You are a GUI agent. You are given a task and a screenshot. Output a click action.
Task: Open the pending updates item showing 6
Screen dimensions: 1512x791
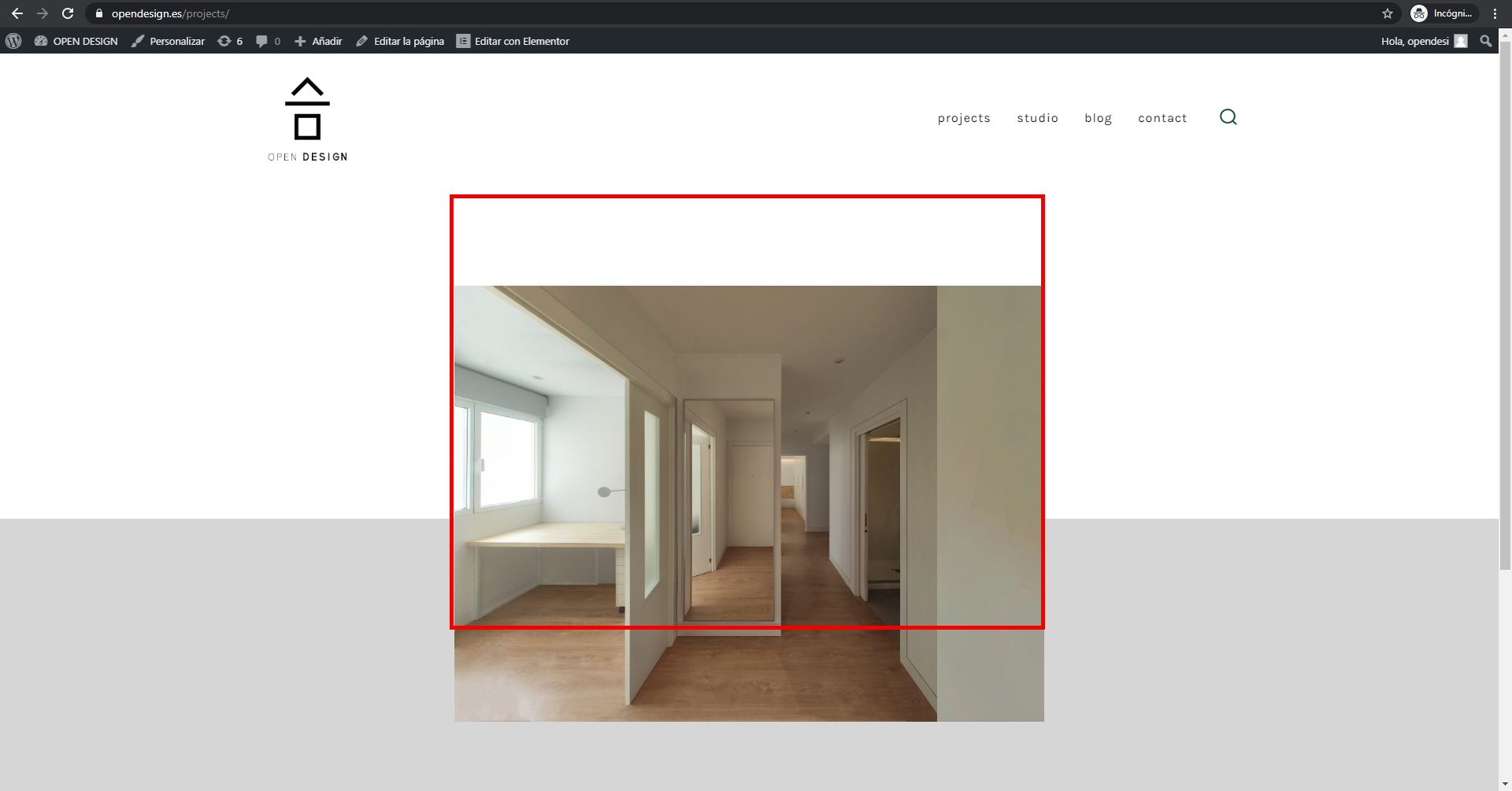230,41
